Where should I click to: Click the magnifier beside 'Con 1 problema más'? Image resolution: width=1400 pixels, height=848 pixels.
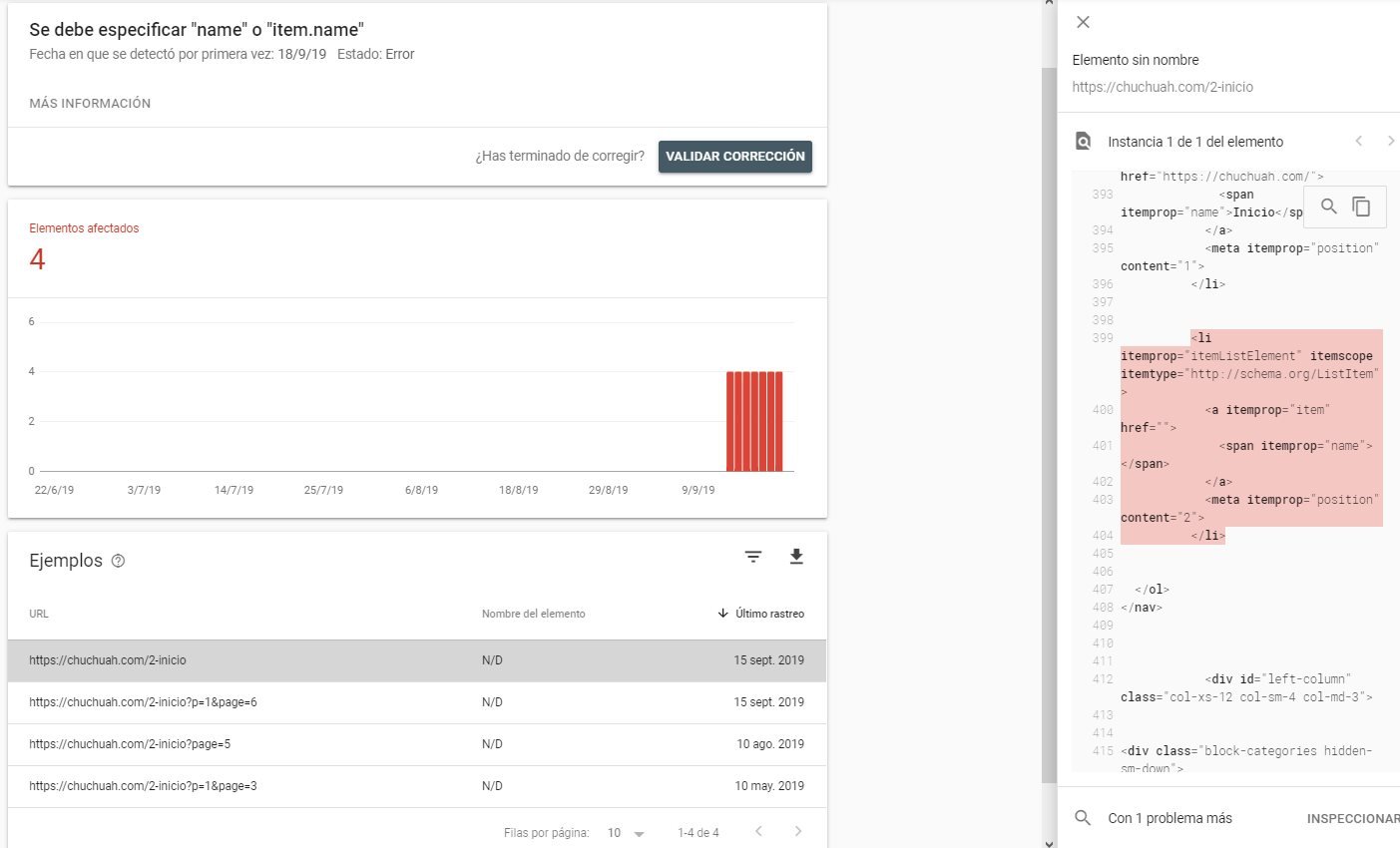1083,818
